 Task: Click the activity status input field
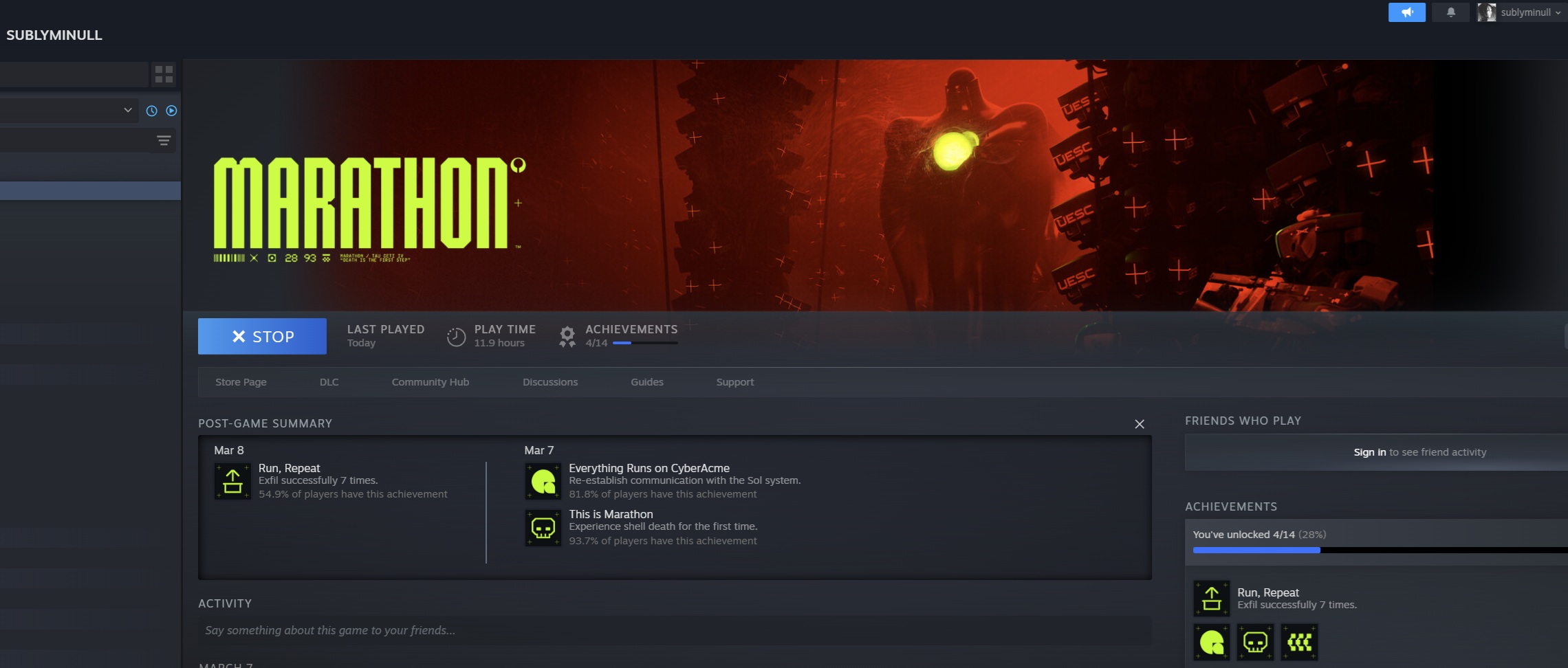(674, 630)
